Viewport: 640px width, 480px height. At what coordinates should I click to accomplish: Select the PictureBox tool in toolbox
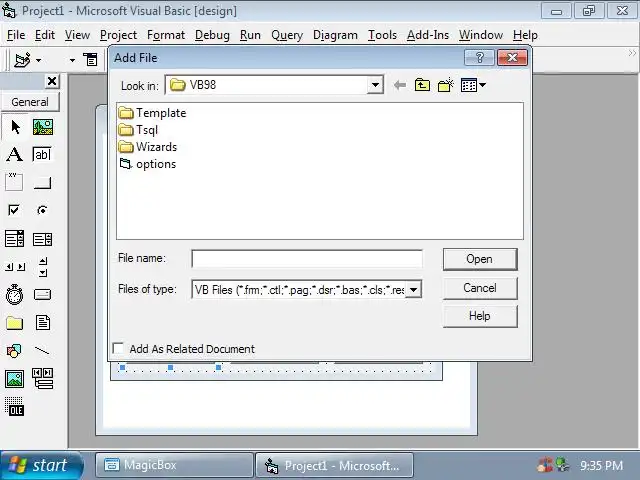[42, 127]
